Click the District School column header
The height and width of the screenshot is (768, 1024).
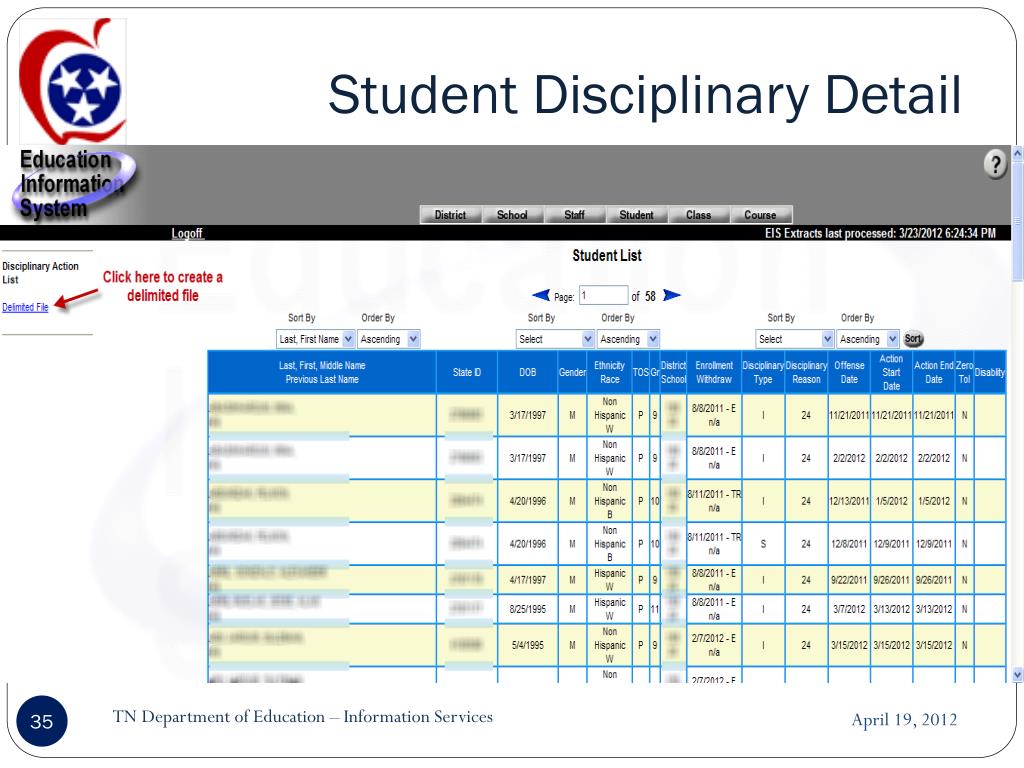click(x=673, y=372)
